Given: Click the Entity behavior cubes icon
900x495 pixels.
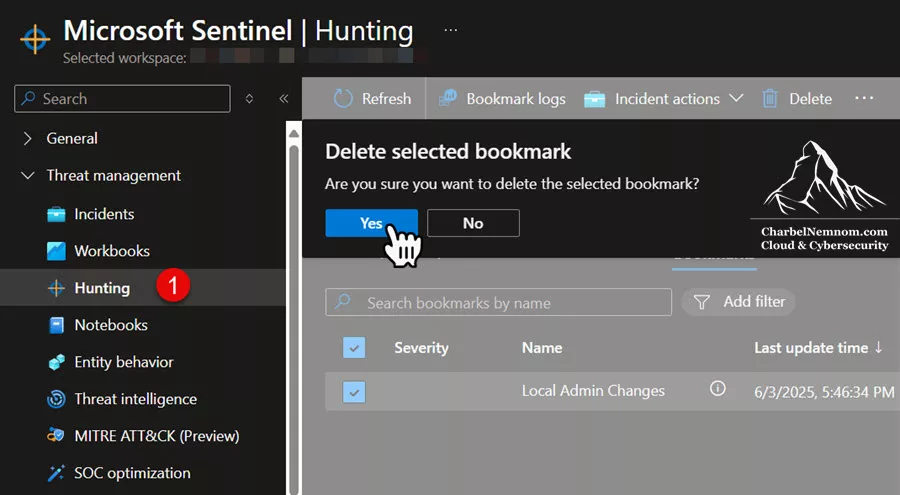Looking at the screenshot, I should tap(56, 362).
